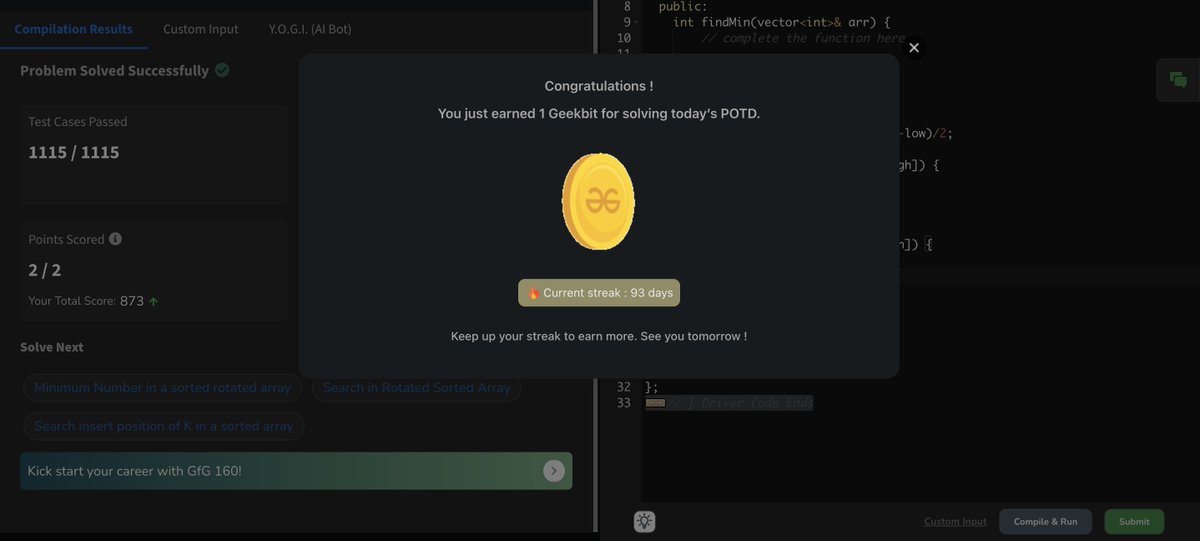Viewport: 1200px width, 541px height.
Task: Click line number 33 in editor gutter
Action: click(x=624, y=403)
